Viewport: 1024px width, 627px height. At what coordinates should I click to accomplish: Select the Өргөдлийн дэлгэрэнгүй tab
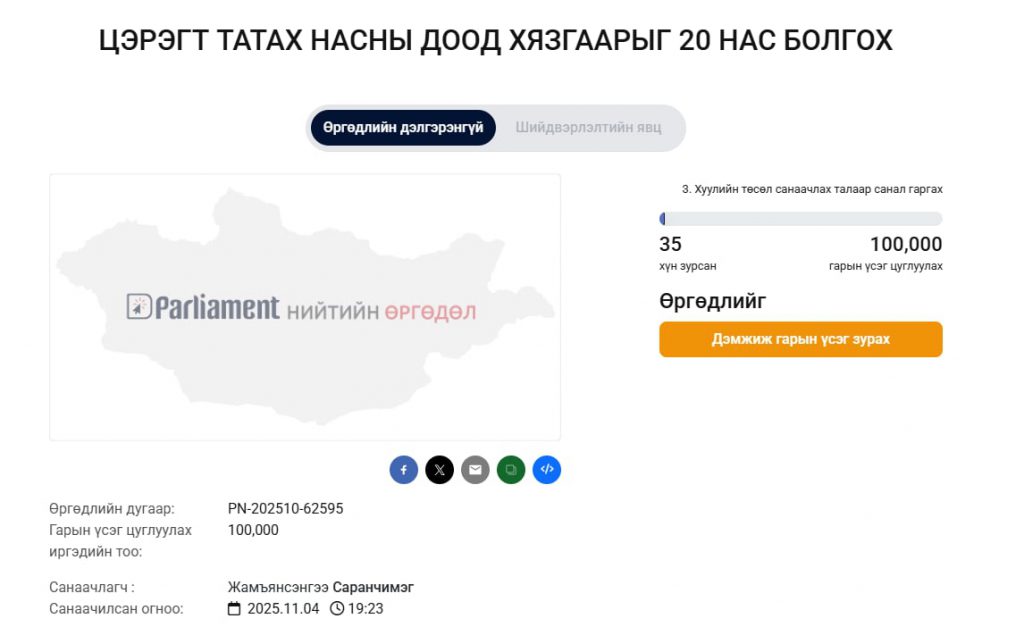(x=403, y=128)
